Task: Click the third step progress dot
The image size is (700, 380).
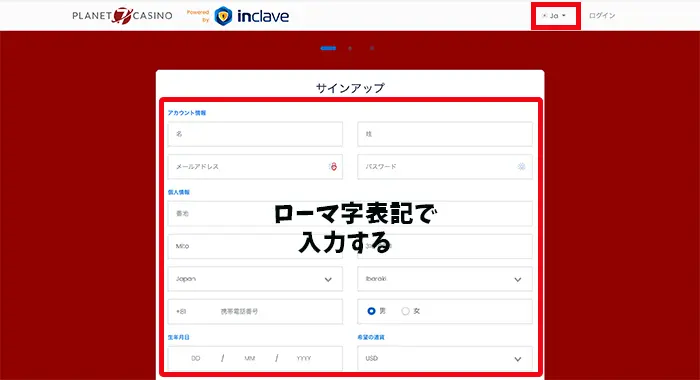Action: (x=371, y=48)
